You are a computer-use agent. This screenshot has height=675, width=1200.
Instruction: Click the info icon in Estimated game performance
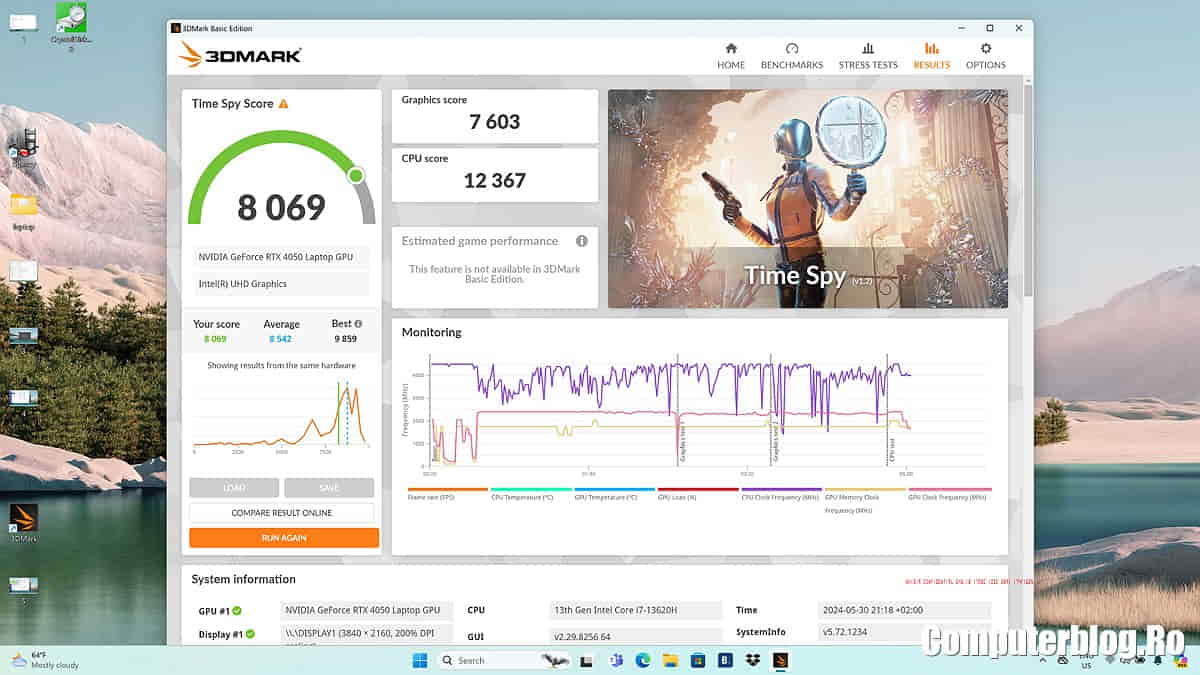pos(581,241)
